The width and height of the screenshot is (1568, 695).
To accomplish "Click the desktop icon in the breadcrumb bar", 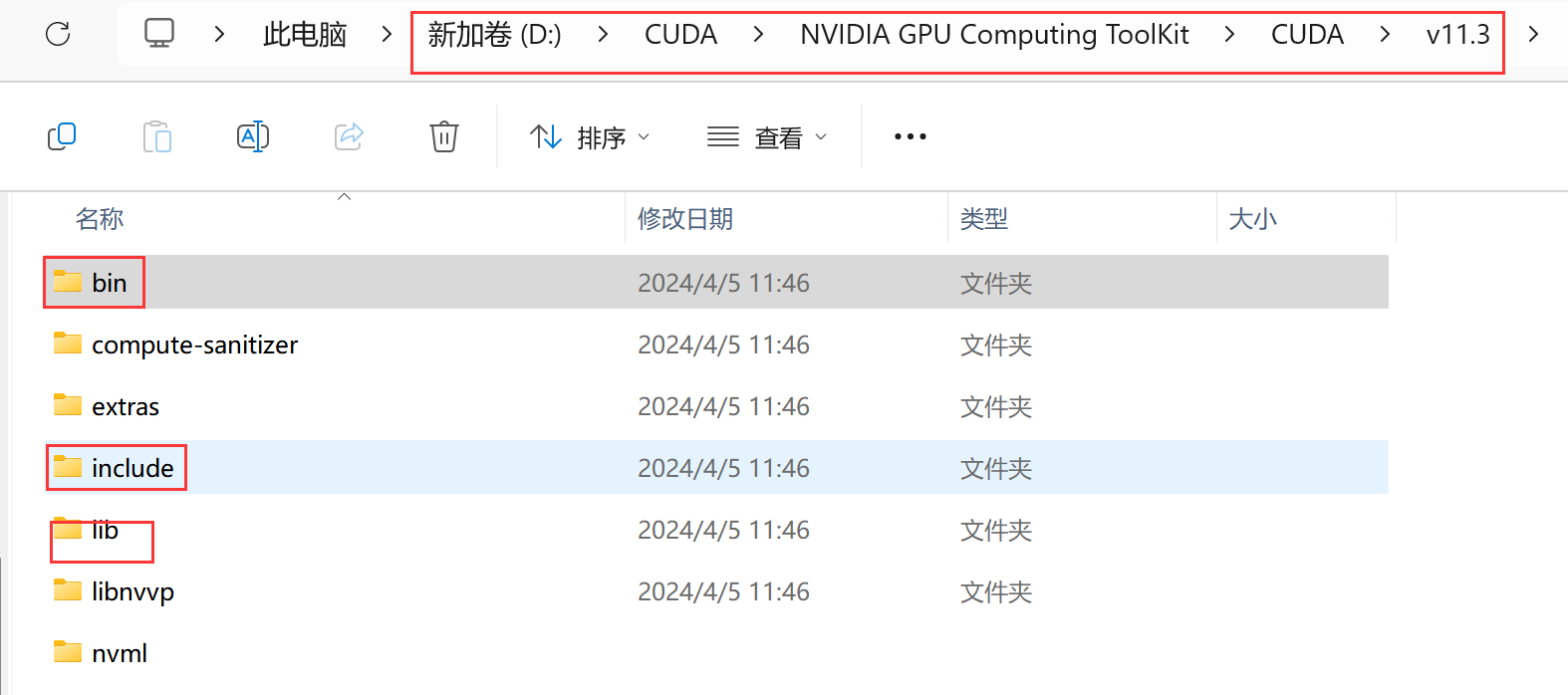I will (x=159, y=33).
